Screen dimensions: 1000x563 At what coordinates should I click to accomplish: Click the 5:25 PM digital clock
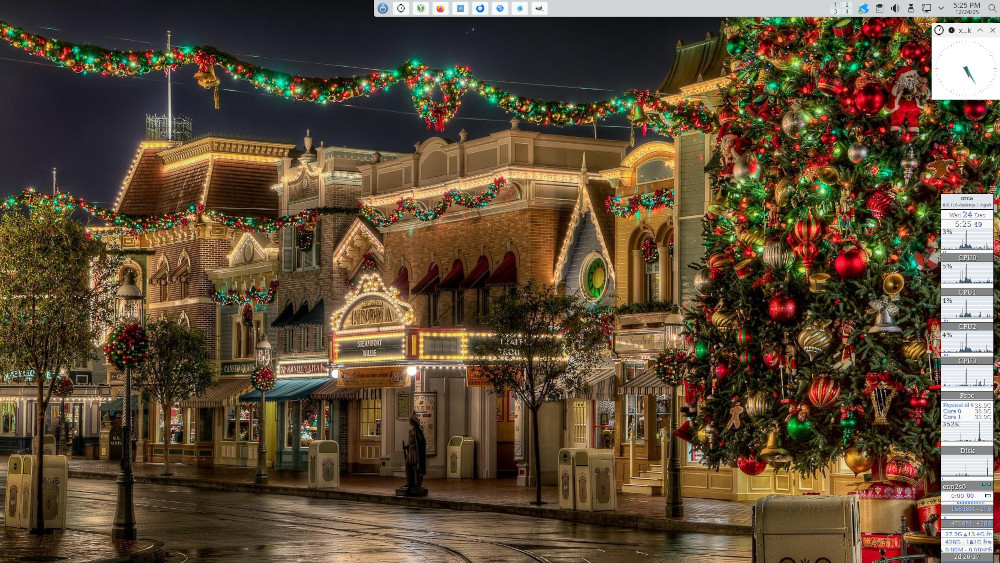[966, 5]
